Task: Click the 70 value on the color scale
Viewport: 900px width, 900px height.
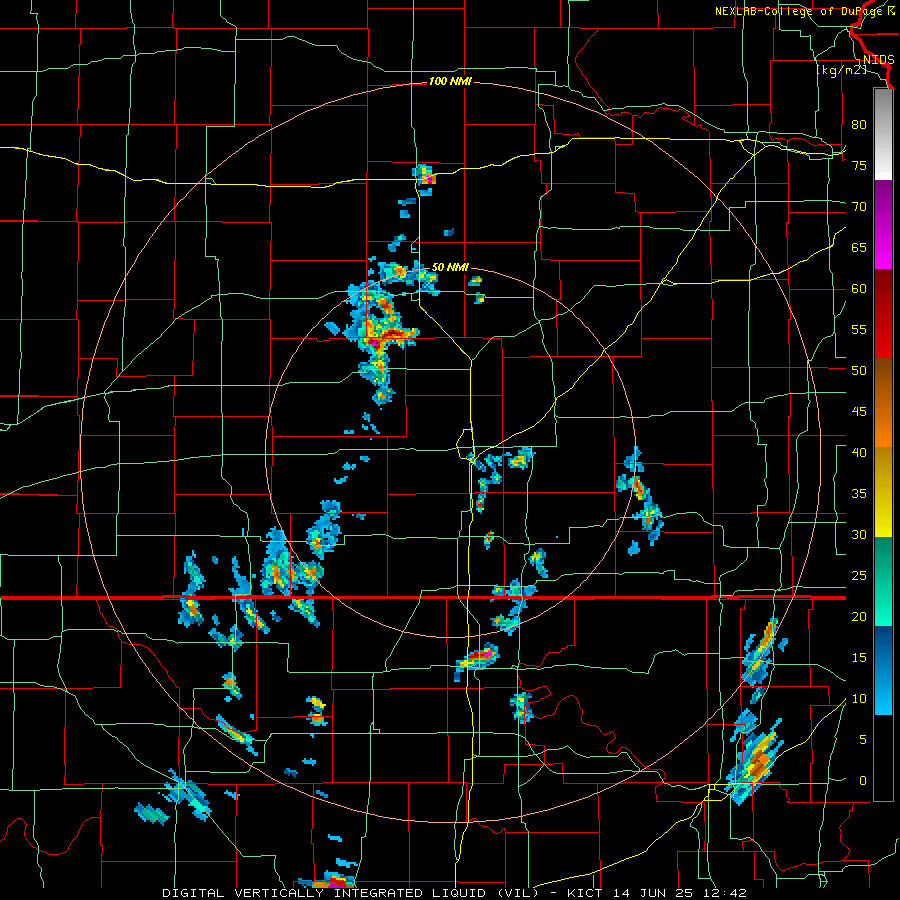Action: coord(859,207)
